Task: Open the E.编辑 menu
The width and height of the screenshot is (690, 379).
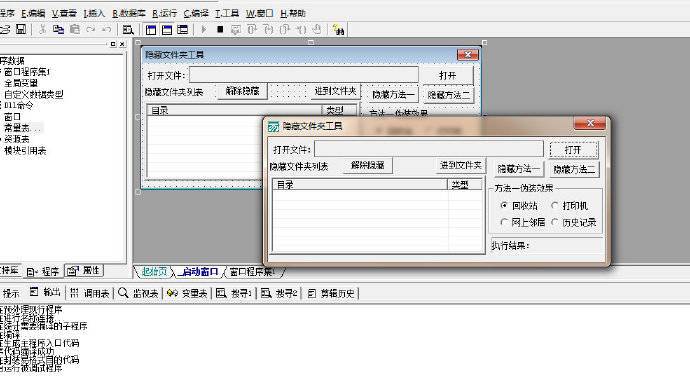Action: tap(33, 14)
